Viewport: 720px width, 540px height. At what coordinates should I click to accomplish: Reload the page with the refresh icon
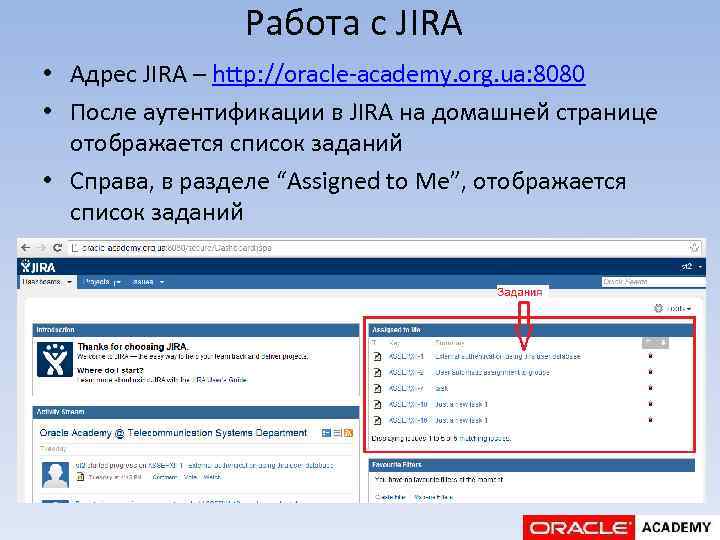[x=57, y=248]
